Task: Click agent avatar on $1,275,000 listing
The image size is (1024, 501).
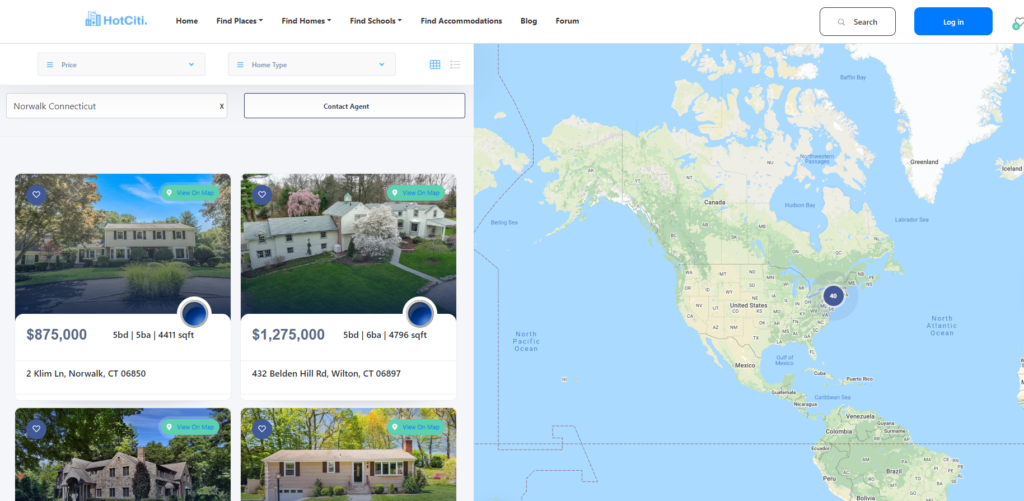Action: pyautogui.click(x=420, y=314)
